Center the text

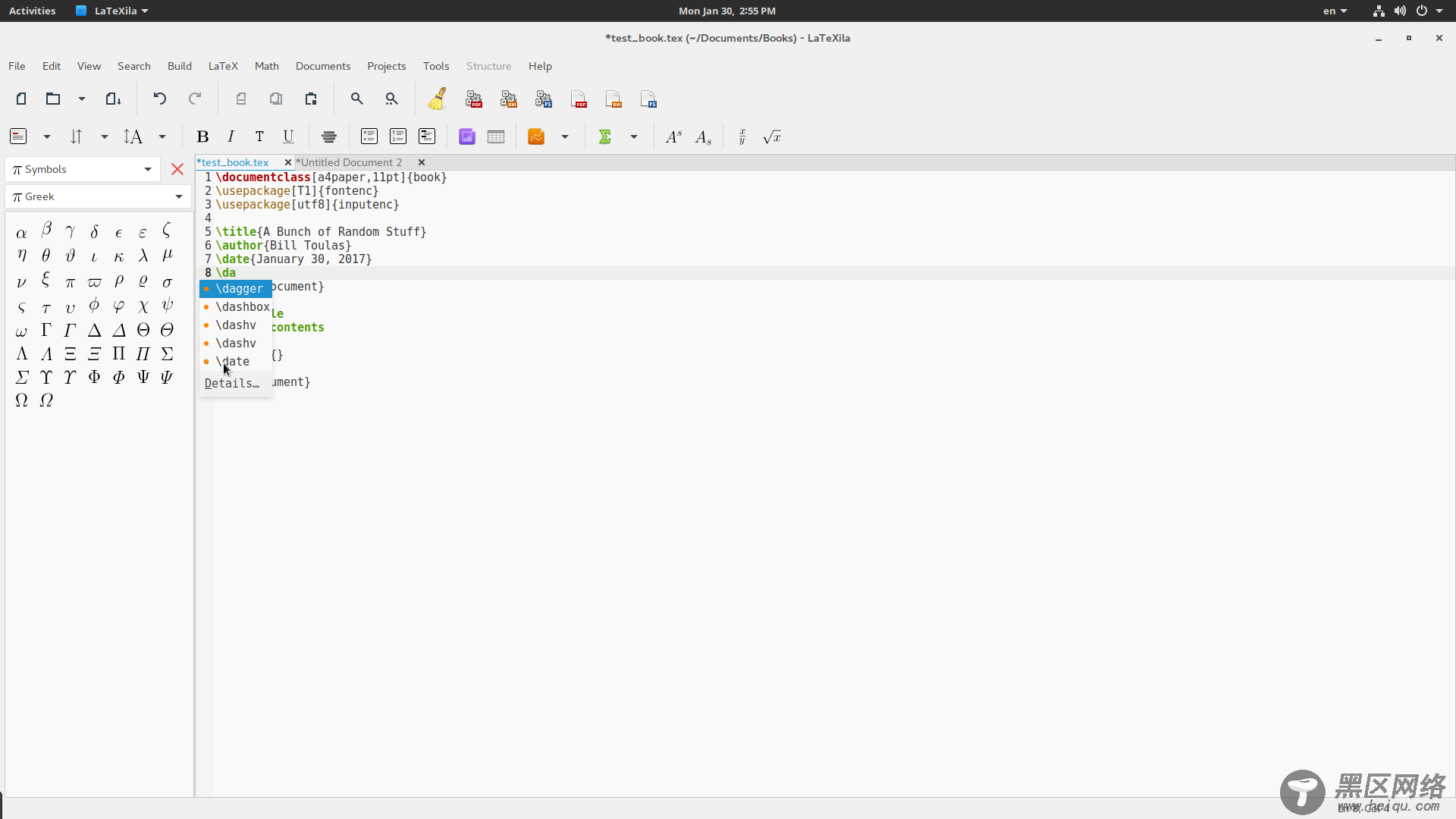329,136
